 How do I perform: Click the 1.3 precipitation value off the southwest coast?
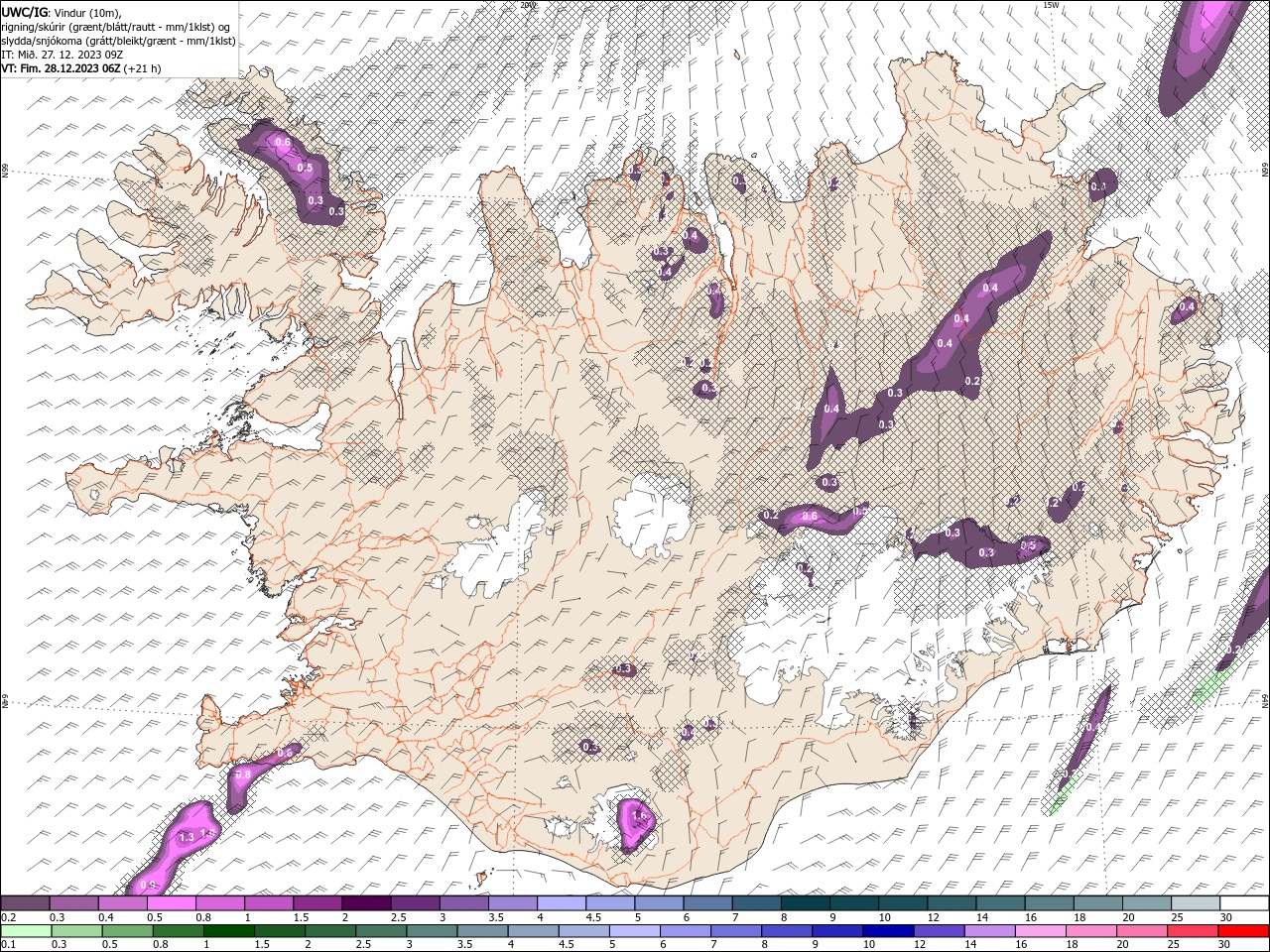tap(187, 838)
